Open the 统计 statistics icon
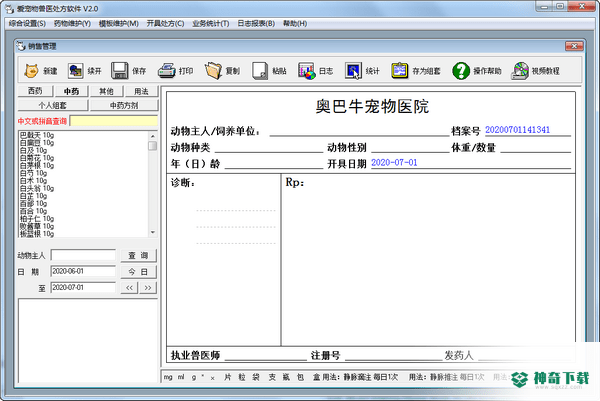This screenshot has width=600, height=401. (353, 71)
